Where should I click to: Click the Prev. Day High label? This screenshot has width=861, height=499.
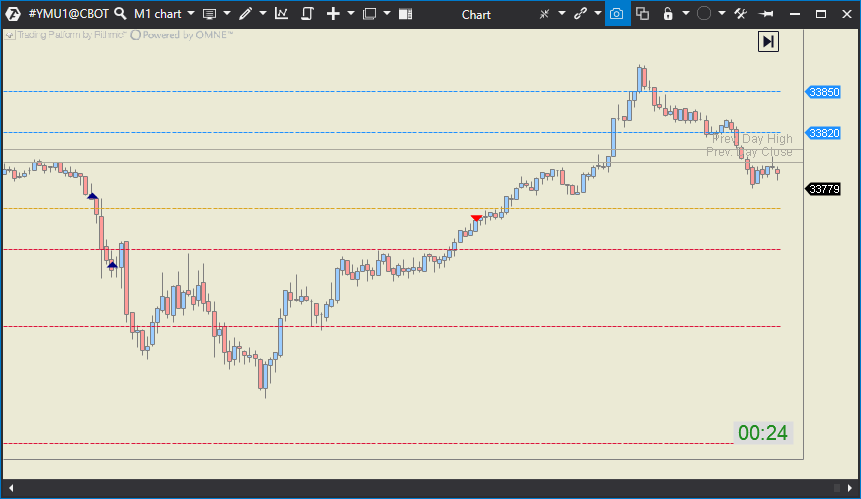(x=752, y=139)
